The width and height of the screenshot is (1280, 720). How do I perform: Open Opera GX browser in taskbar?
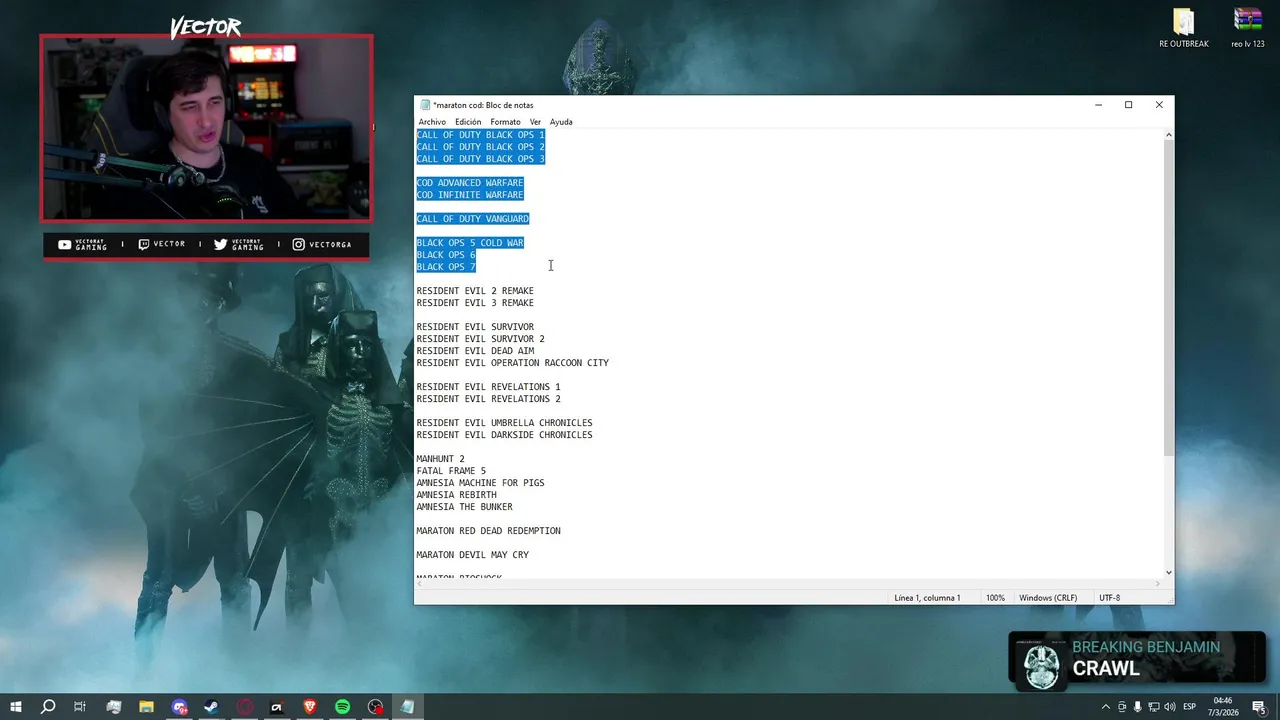244,707
